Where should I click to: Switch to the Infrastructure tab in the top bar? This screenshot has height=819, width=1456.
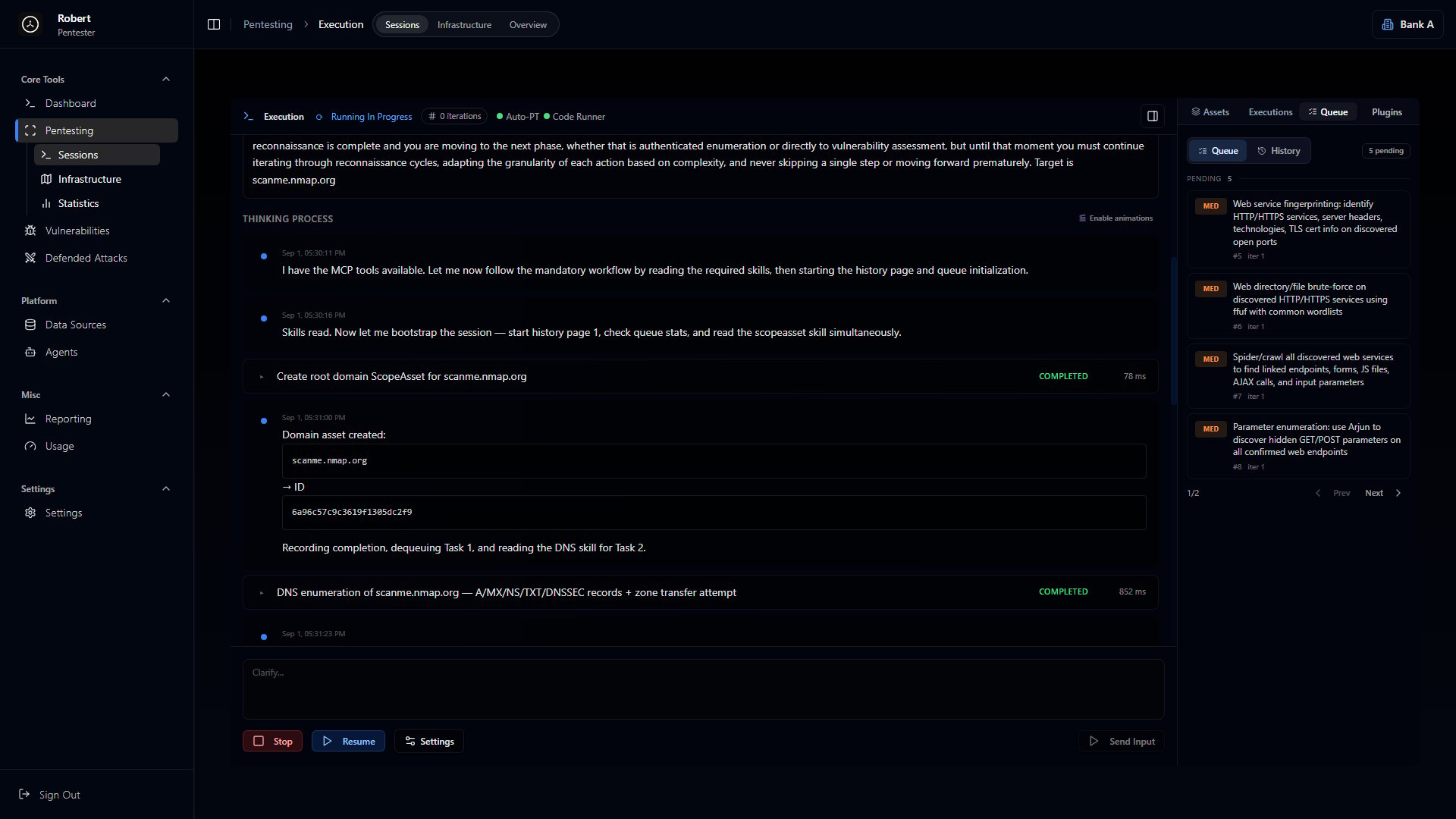point(464,24)
